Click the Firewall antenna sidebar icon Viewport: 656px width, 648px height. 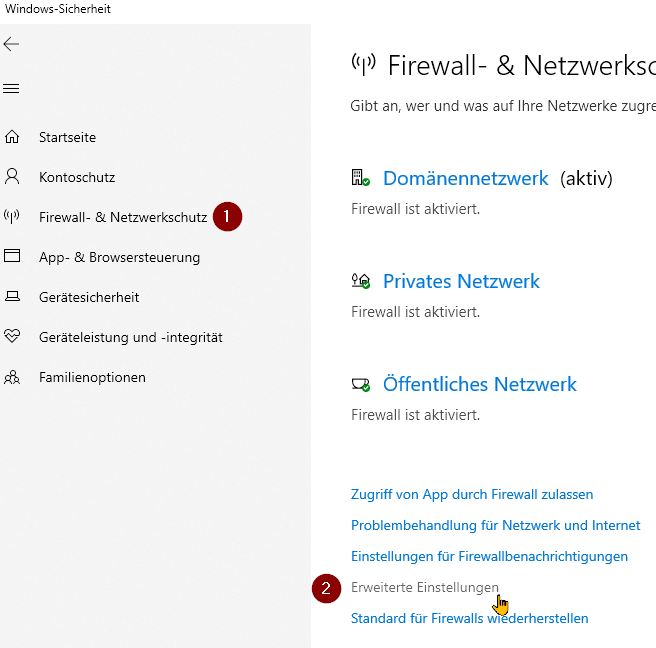12,217
